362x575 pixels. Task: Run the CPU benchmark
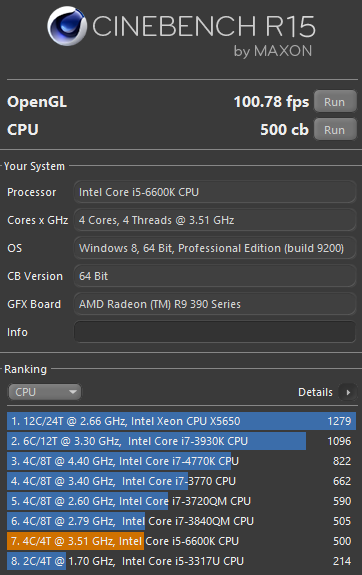tap(335, 129)
